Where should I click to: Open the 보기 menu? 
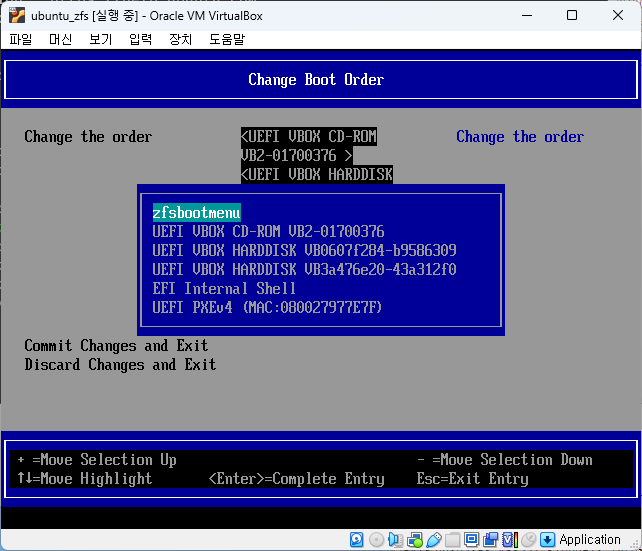(100, 39)
